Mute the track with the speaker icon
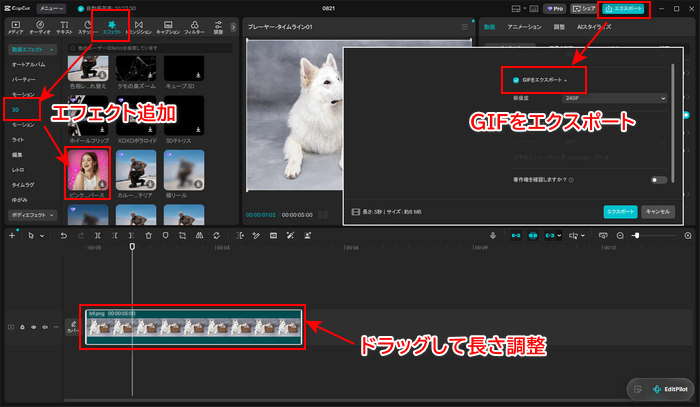 click(x=45, y=327)
